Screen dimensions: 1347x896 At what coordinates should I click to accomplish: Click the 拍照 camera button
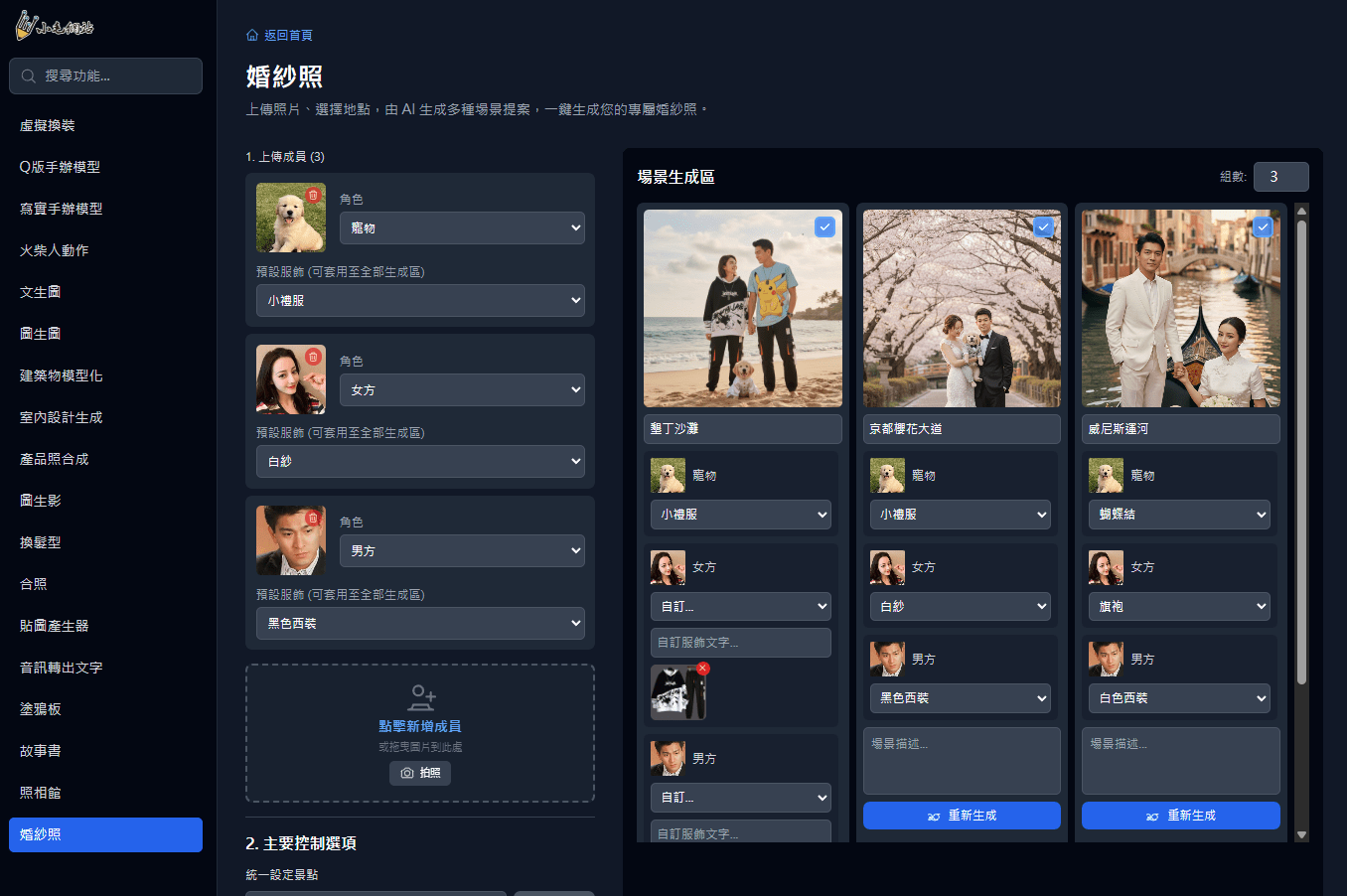pyautogui.click(x=420, y=773)
